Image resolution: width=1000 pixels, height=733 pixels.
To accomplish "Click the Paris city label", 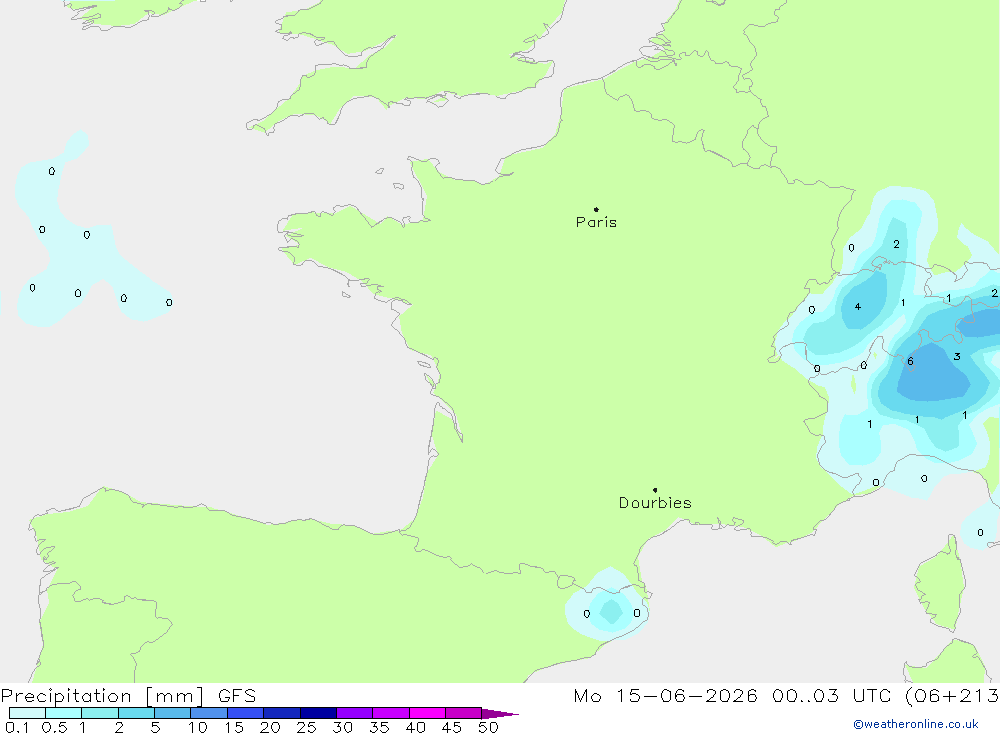I will [x=596, y=222].
